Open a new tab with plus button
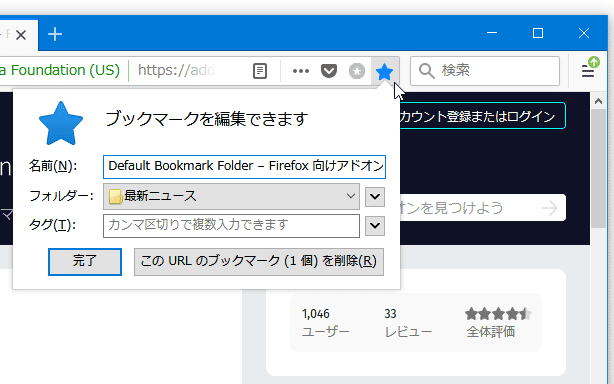This screenshot has width=614, height=384. click(55, 34)
